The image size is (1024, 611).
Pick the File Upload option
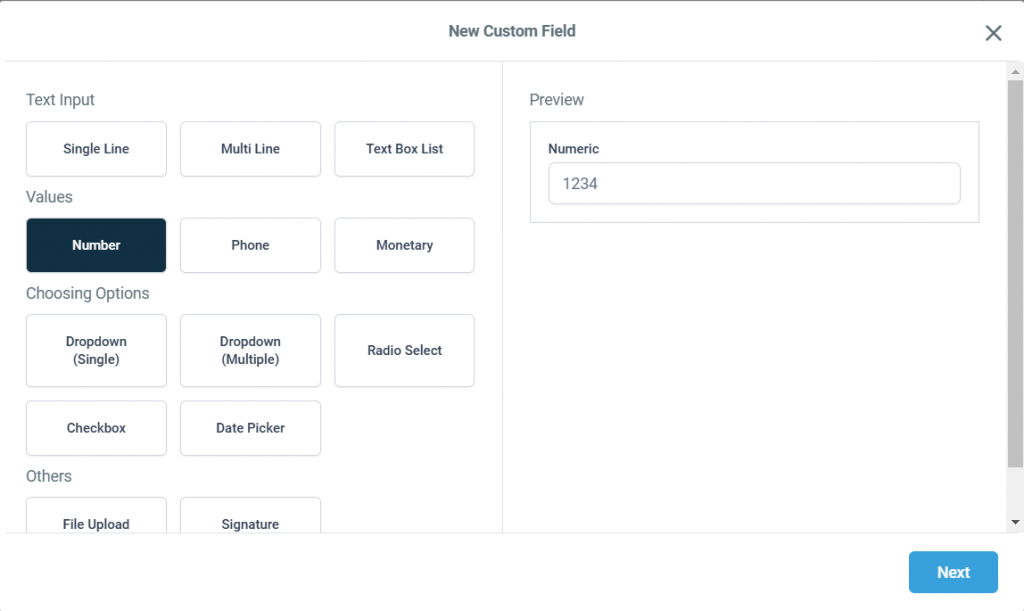[96, 517]
